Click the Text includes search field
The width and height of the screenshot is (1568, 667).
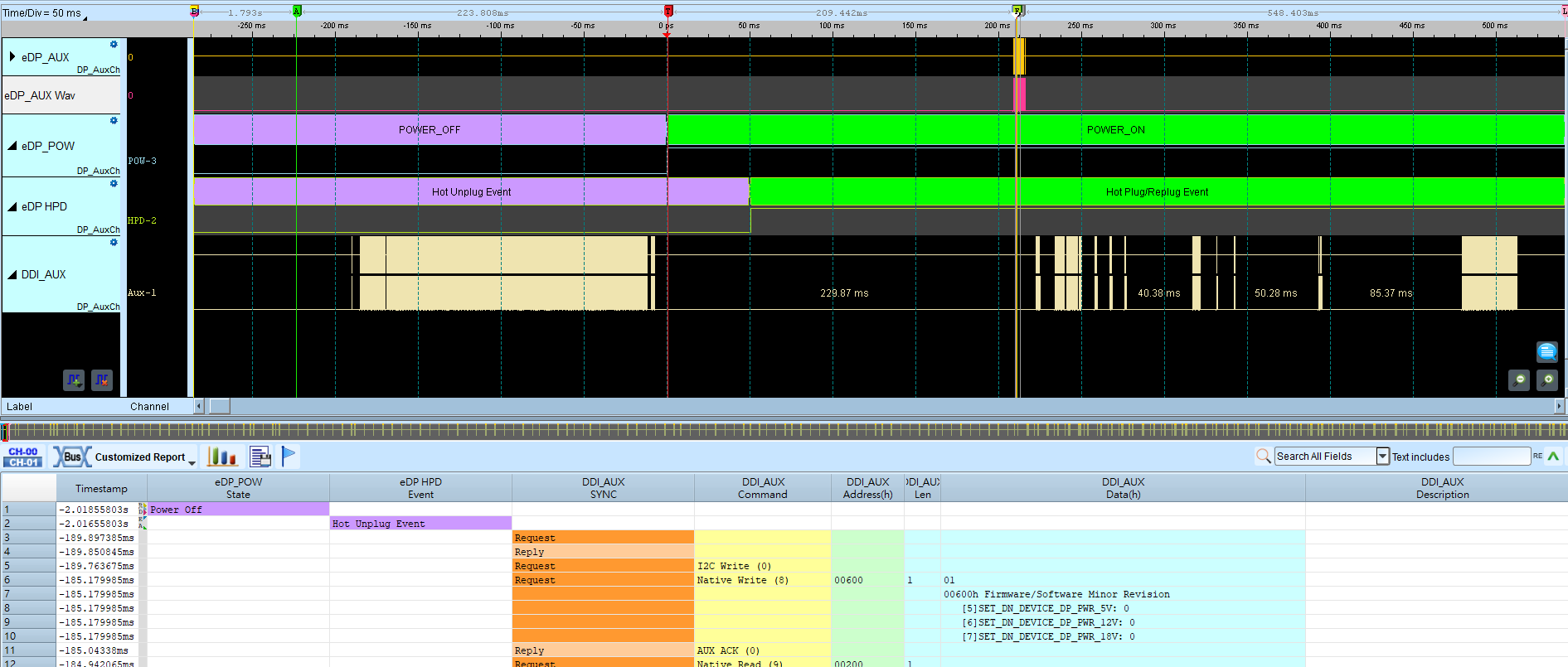click(x=1492, y=457)
